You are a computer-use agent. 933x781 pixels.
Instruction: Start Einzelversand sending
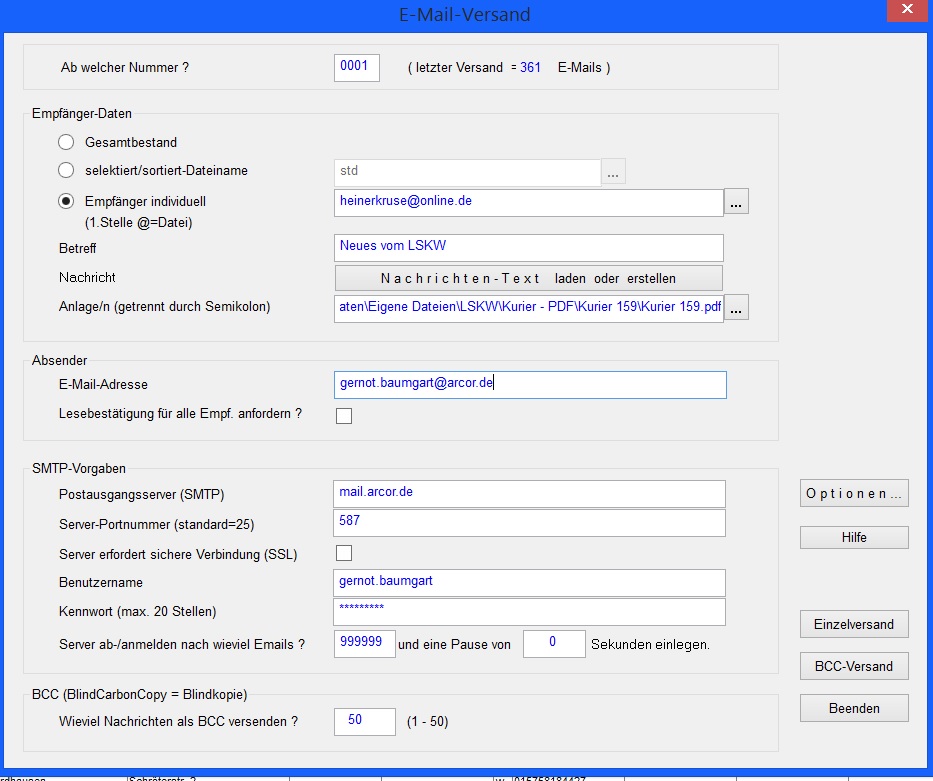[x=854, y=625]
